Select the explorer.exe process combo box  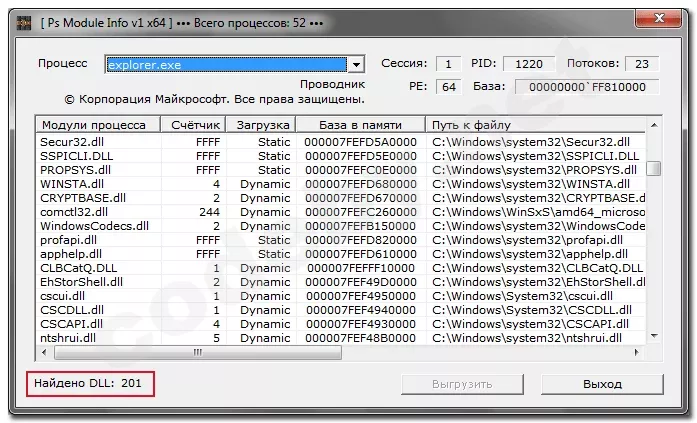235,65
